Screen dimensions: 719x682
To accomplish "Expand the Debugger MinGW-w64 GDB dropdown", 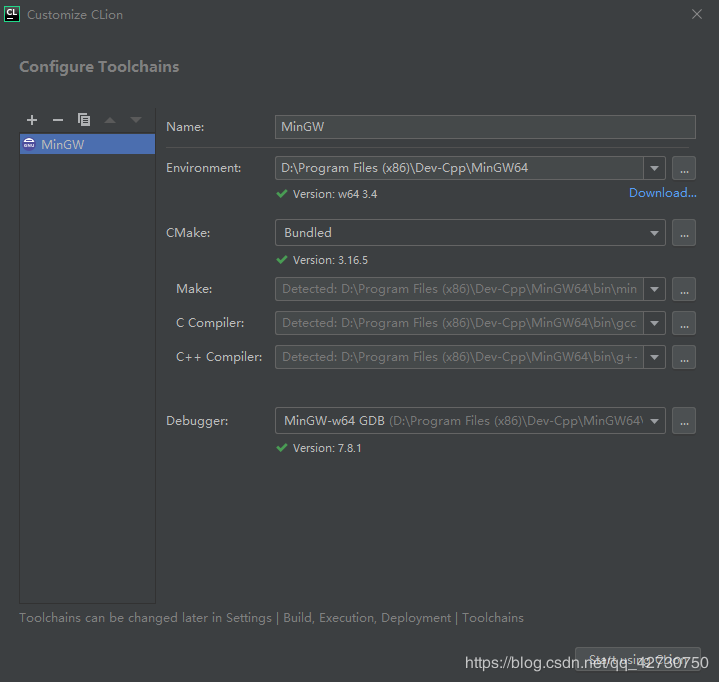I will point(654,421).
